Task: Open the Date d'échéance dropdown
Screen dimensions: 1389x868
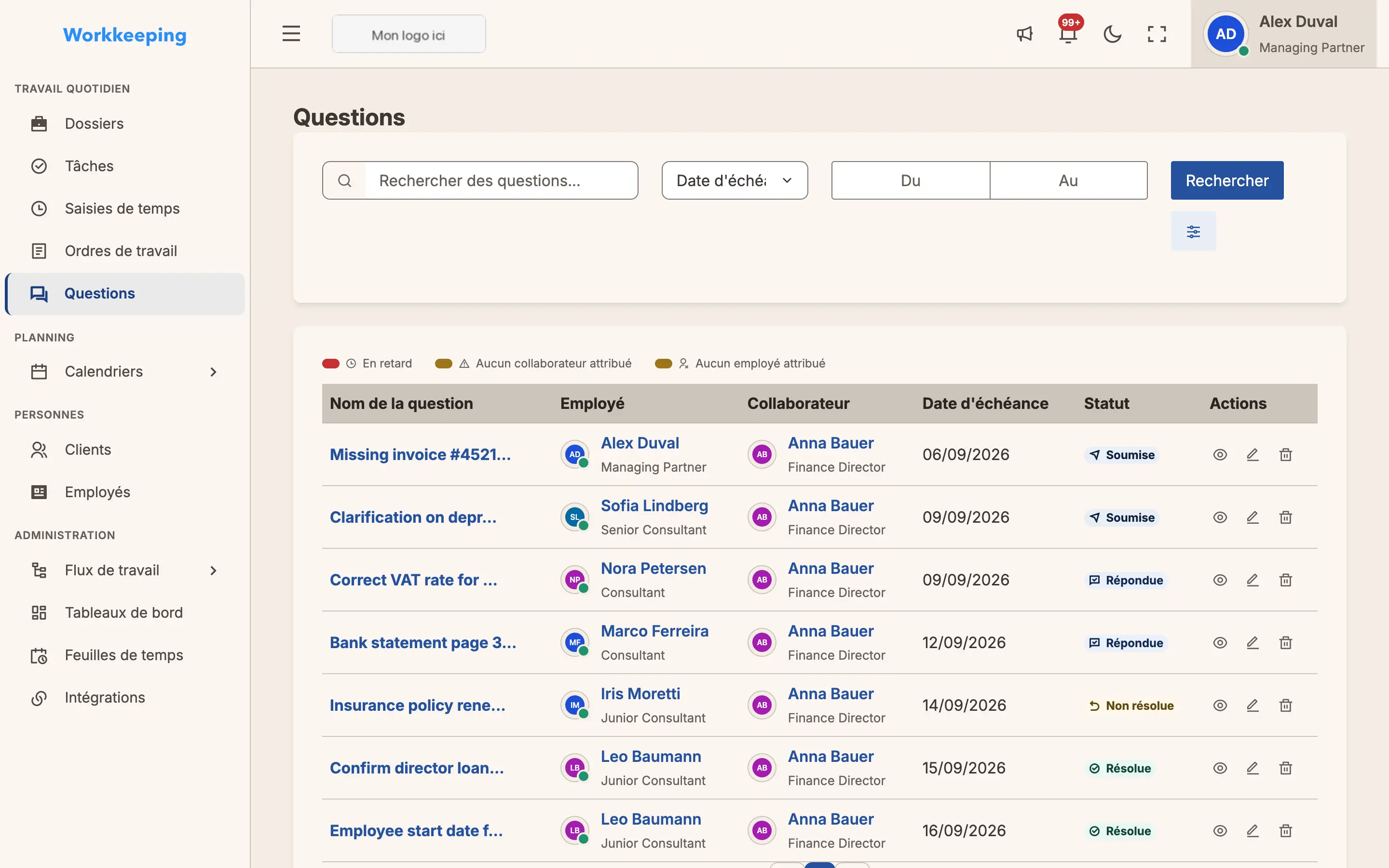Action: point(734,180)
